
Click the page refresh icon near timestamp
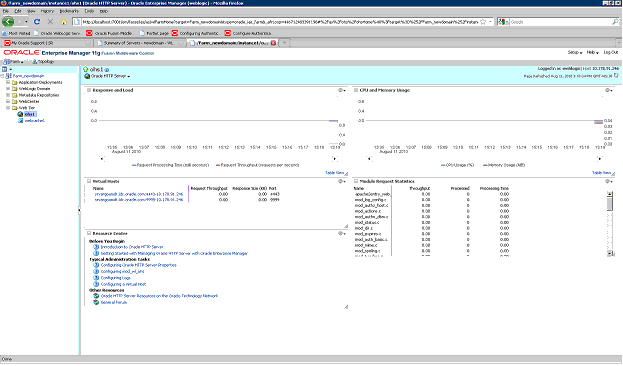point(616,76)
